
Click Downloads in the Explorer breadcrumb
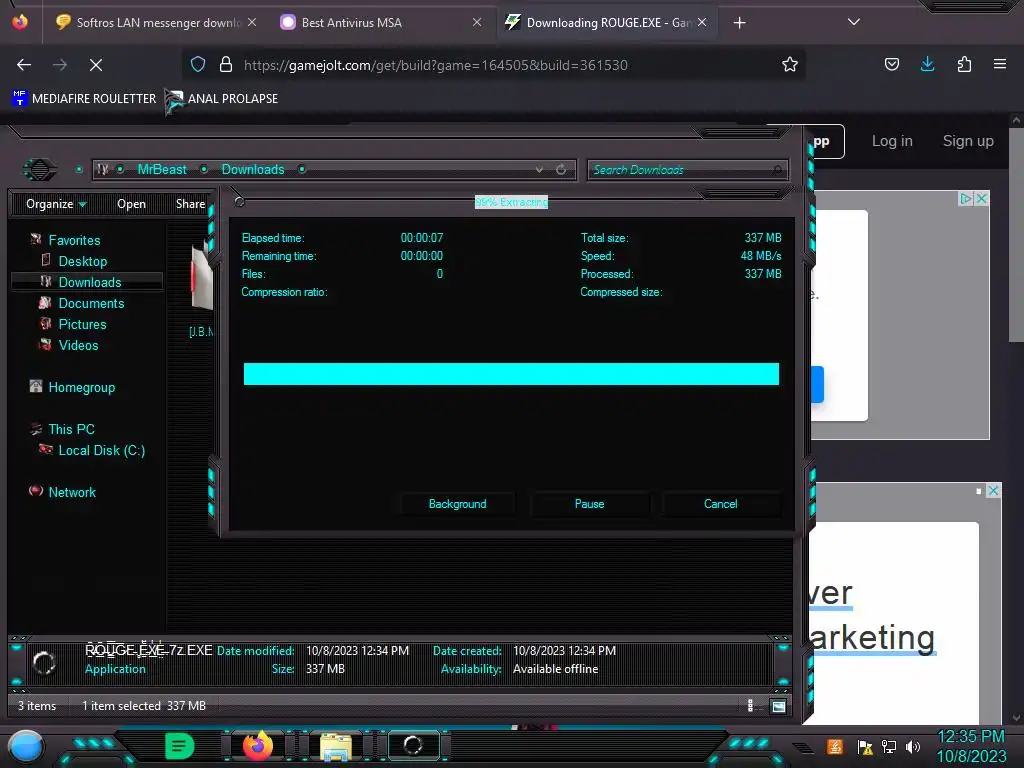pos(253,170)
